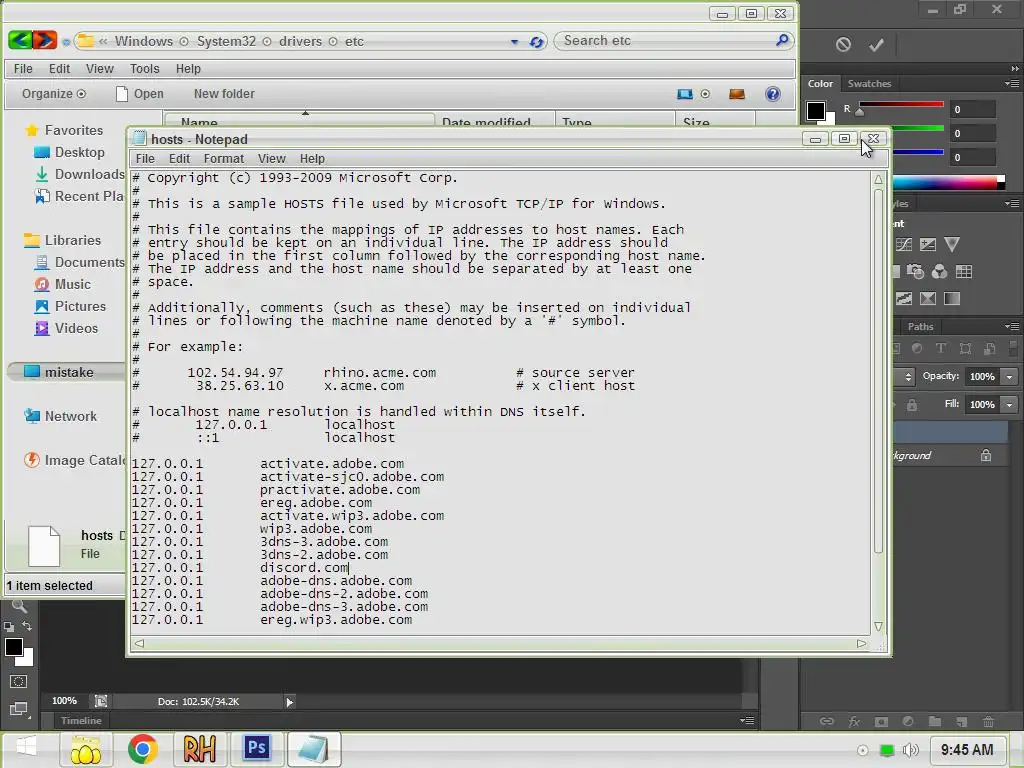The height and width of the screenshot is (768, 1024).
Task: Click the smart object layer filter icon
Action: point(989,349)
